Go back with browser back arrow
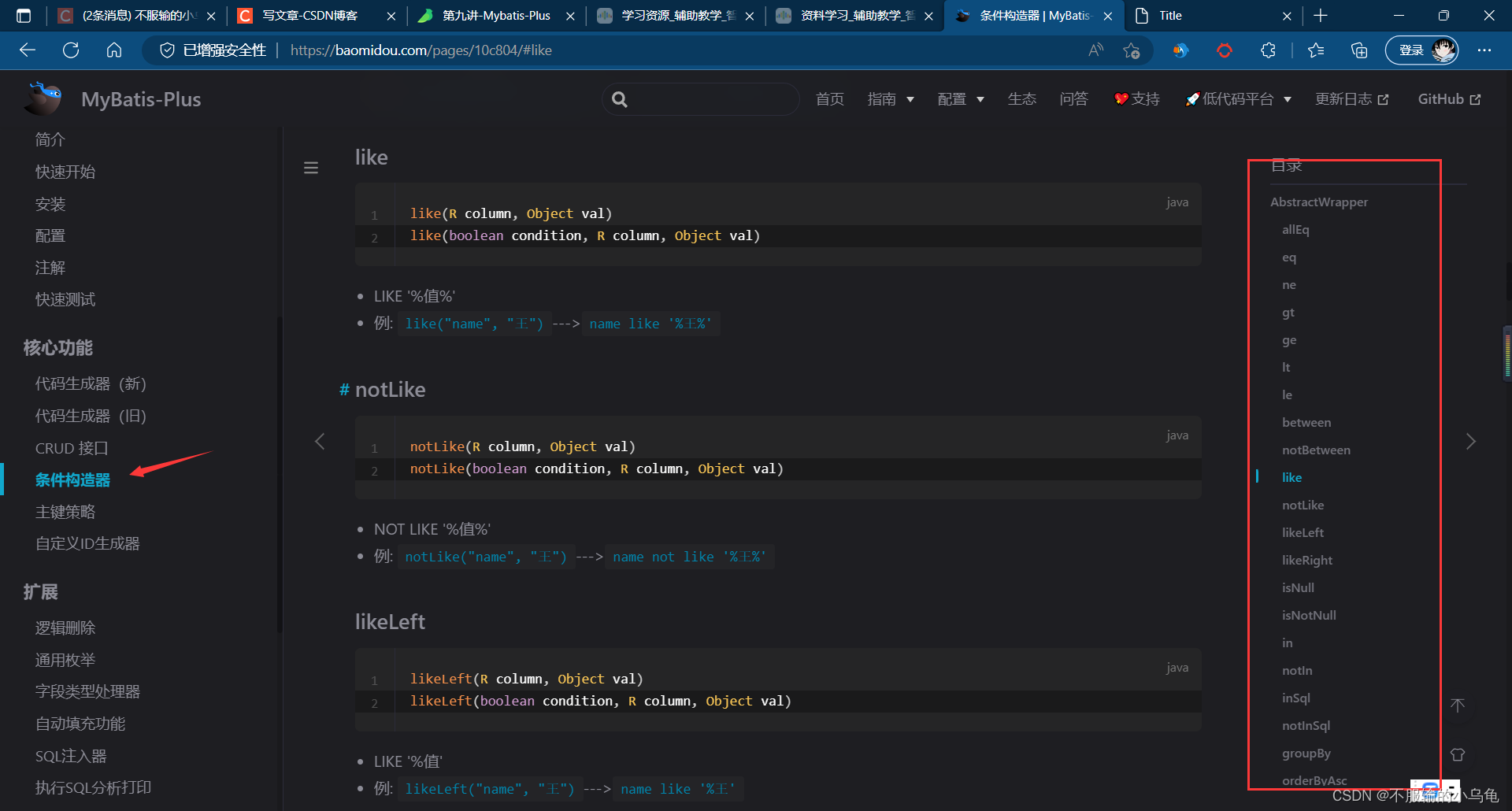The image size is (1512, 811). (x=28, y=50)
